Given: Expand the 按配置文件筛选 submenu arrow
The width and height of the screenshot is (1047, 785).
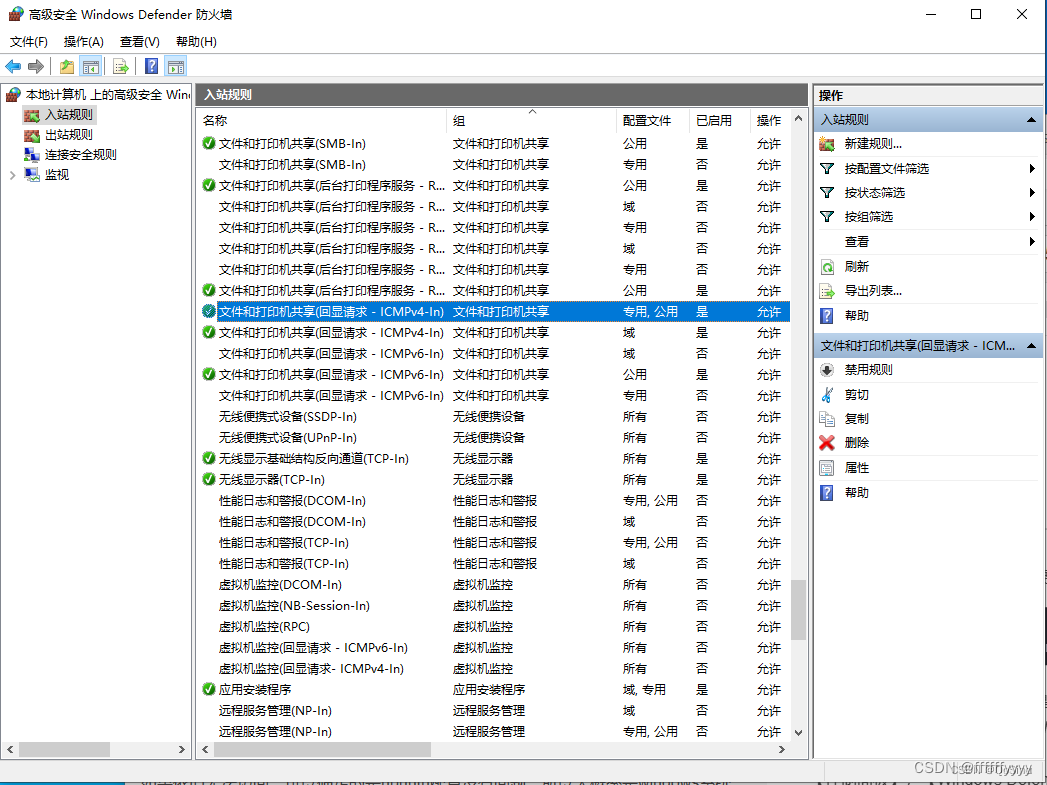Looking at the screenshot, I should tap(1032, 168).
